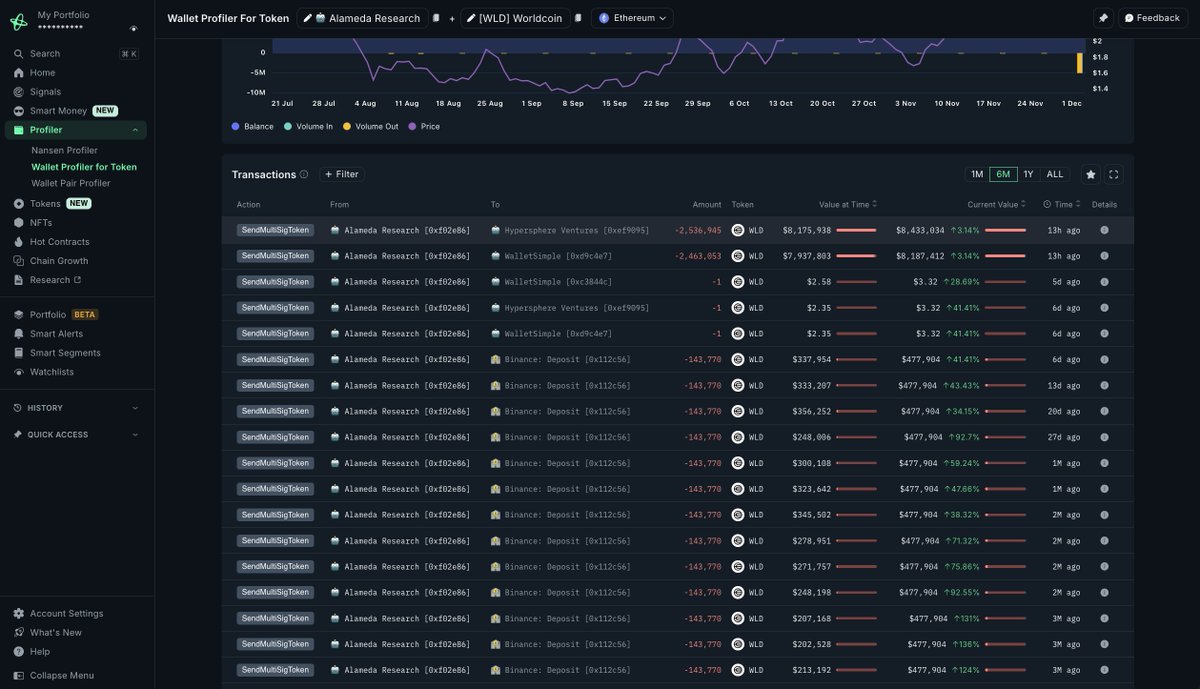Open details for 20d ago transaction
Screen dimensions: 1200x689
click(1104, 412)
